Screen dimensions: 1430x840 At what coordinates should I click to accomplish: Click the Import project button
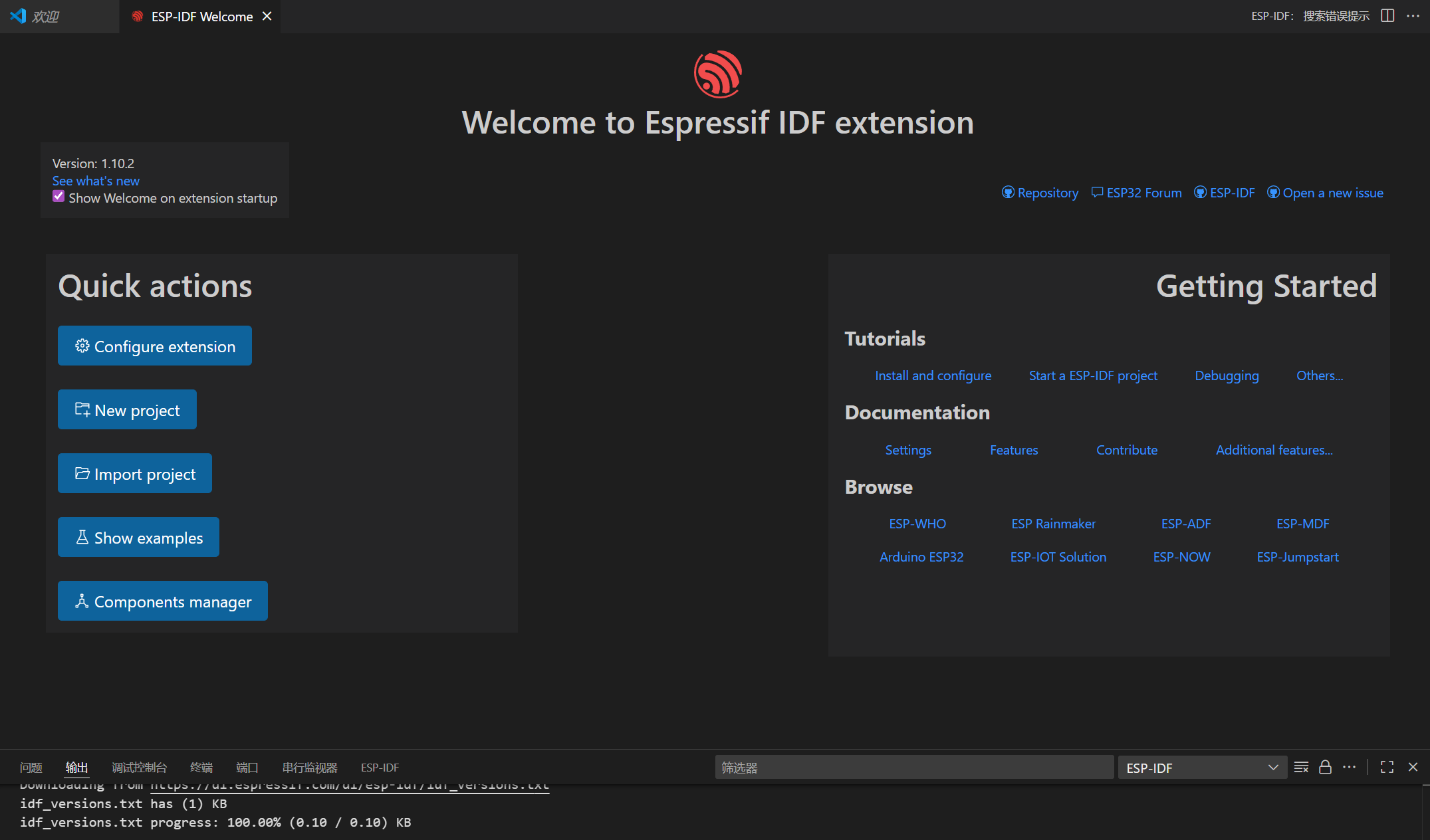[135, 473]
